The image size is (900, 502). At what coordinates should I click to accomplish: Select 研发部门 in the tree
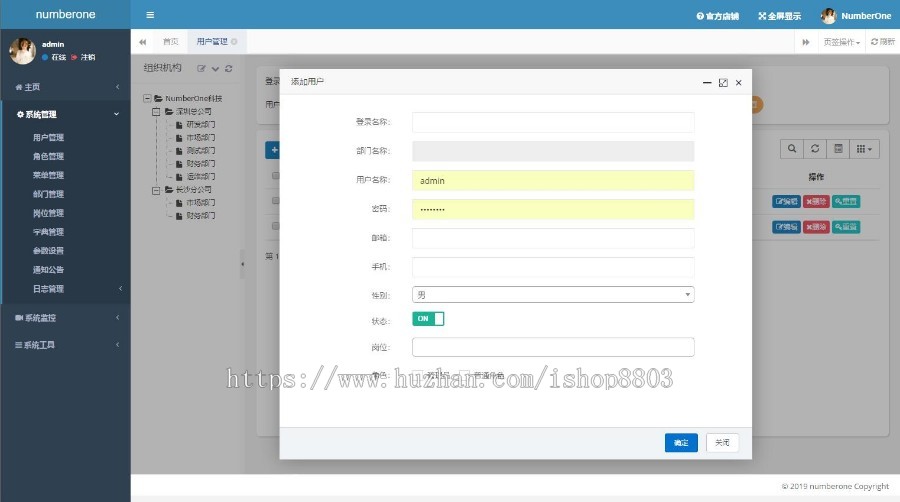click(200, 124)
